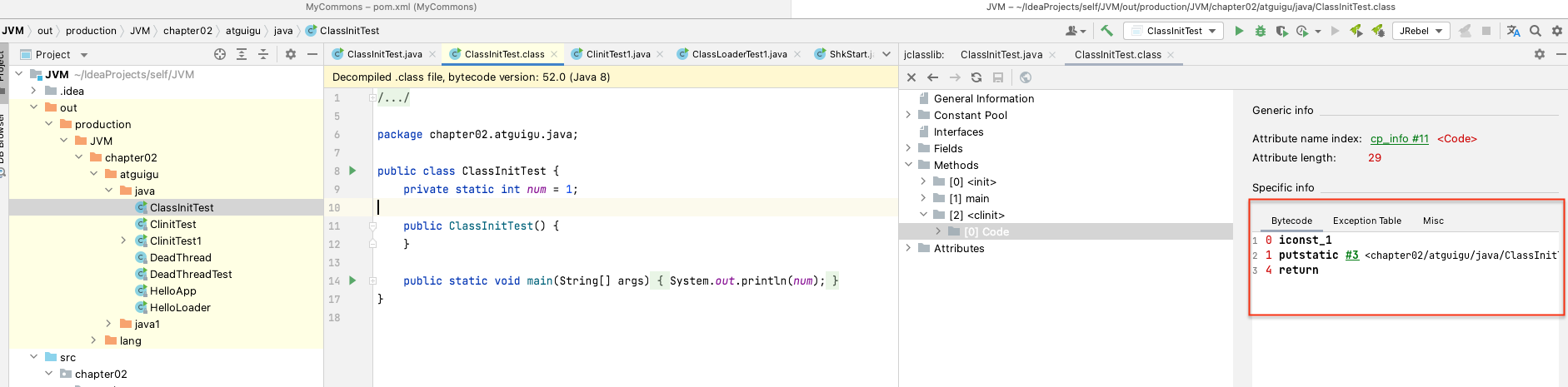Screen dimensions: 1568x387
Task: Select HelloLoader class in project tree
Action: tap(180, 307)
